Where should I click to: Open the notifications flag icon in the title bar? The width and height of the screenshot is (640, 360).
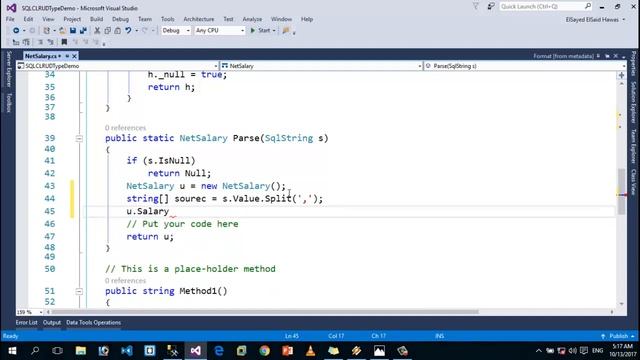(x=476, y=7)
